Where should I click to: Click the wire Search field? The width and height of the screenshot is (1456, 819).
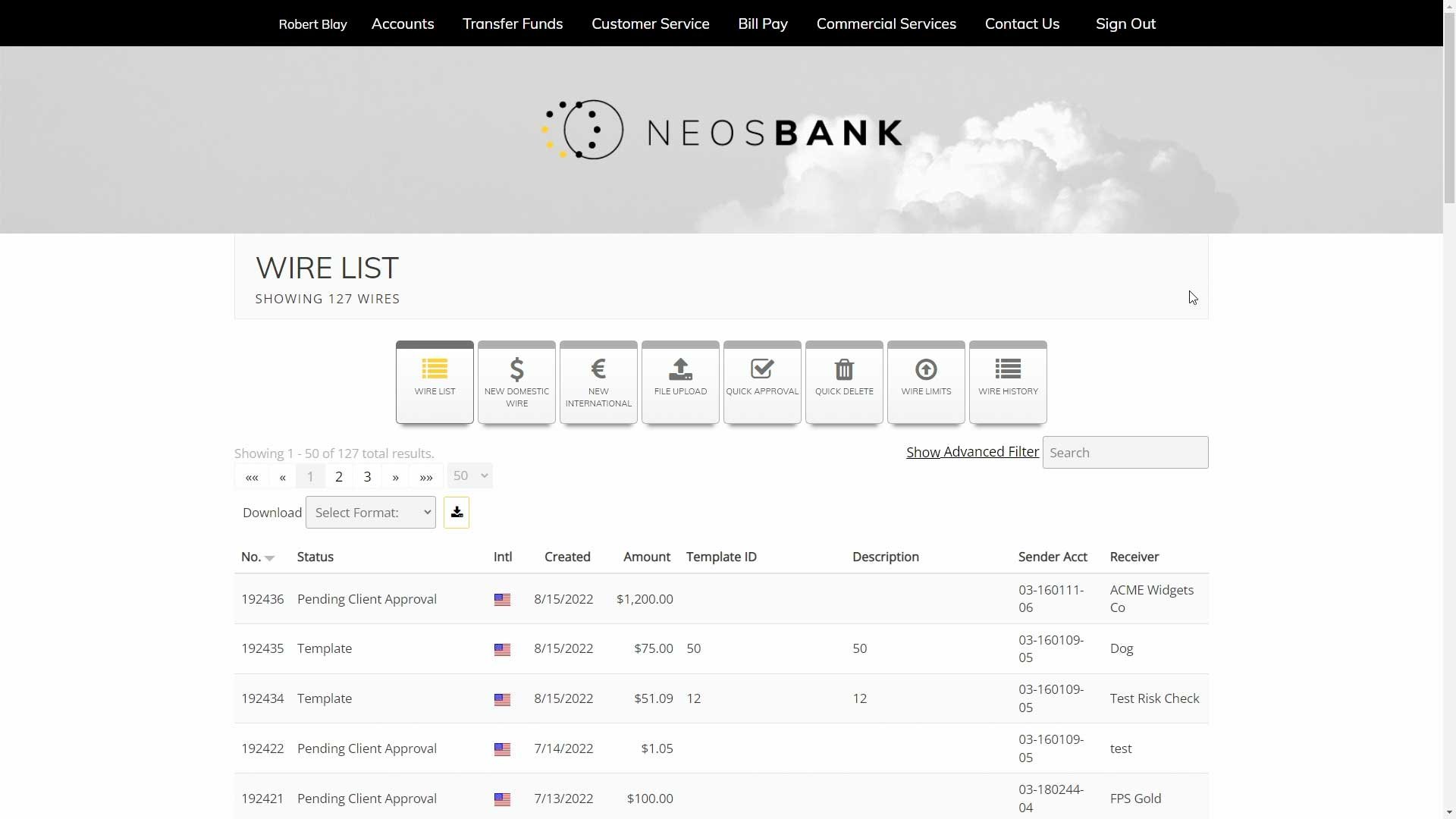click(x=1125, y=453)
